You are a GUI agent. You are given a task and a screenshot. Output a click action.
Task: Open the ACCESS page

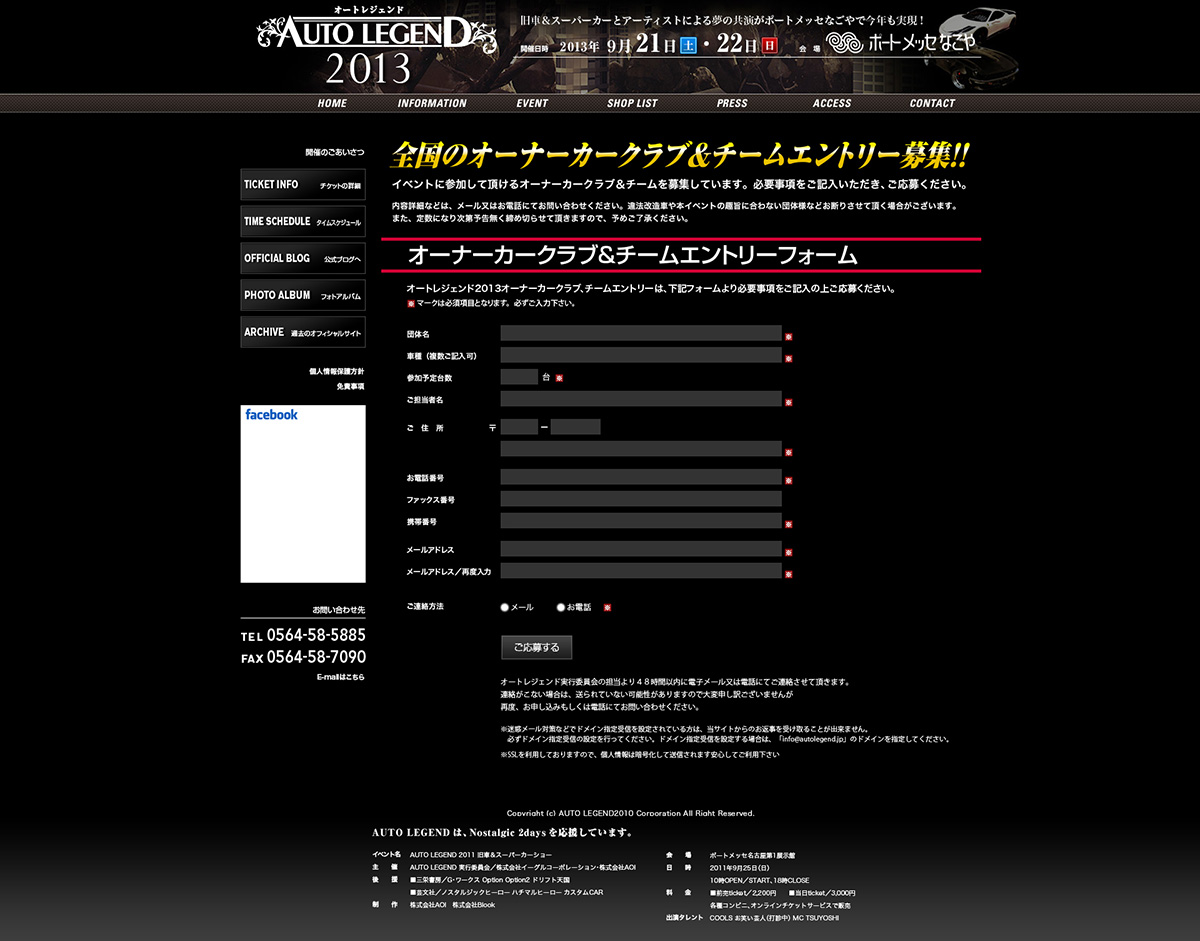[x=832, y=103]
